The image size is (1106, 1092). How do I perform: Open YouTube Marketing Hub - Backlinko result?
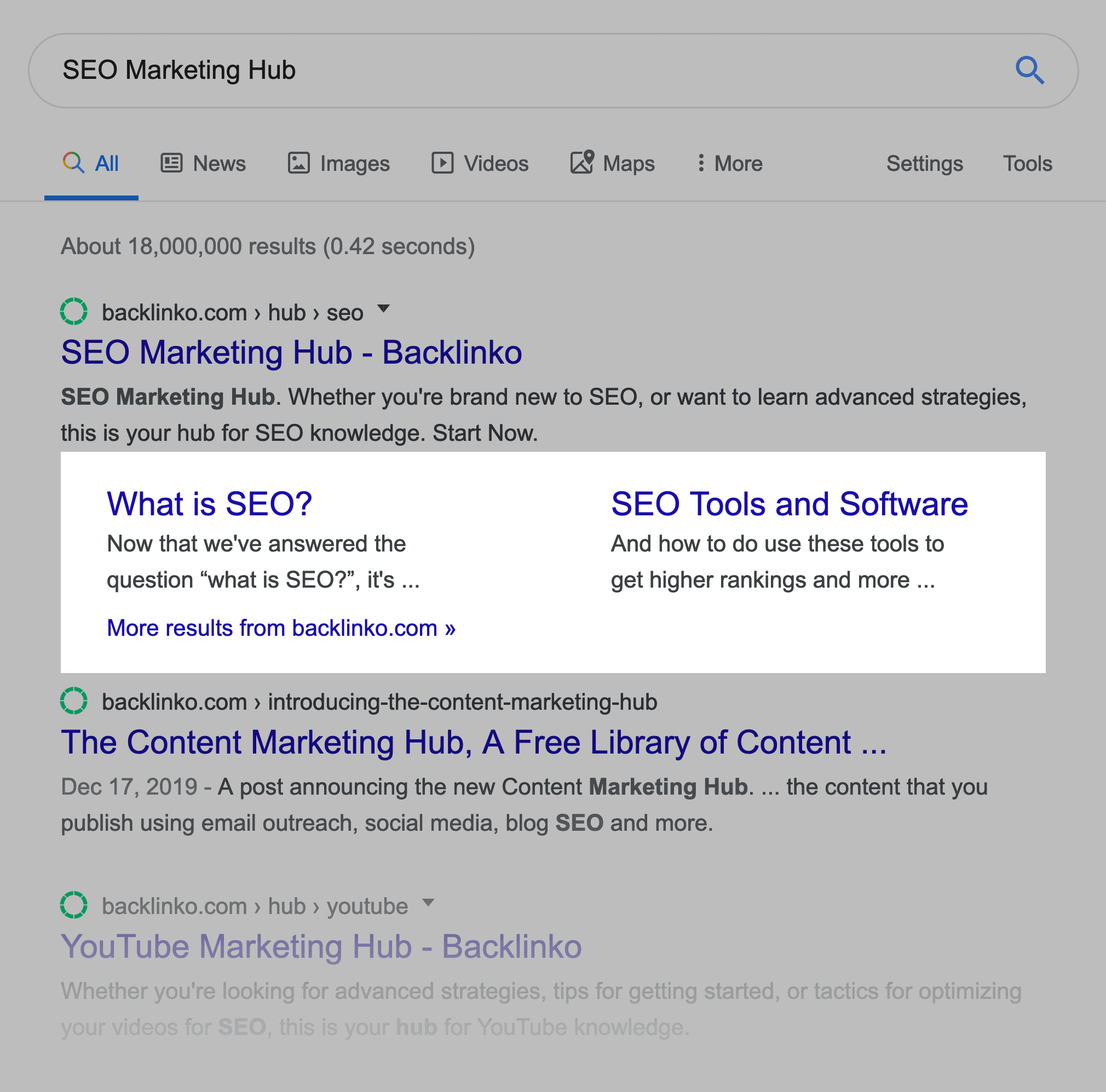coord(321,946)
